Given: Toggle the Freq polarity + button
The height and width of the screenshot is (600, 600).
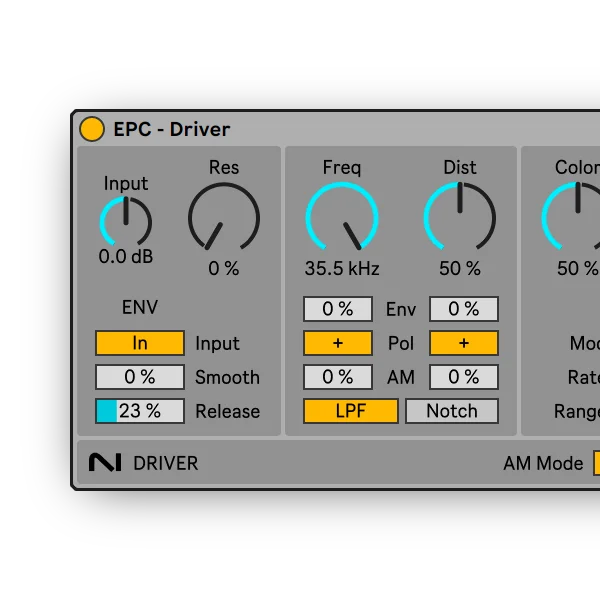Looking at the screenshot, I should (x=338, y=343).
